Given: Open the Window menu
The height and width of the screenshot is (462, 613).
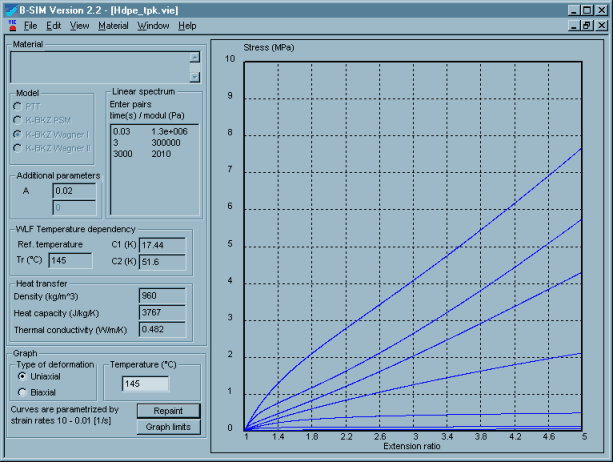Looking at the screenshot, I should coord(153,25).
